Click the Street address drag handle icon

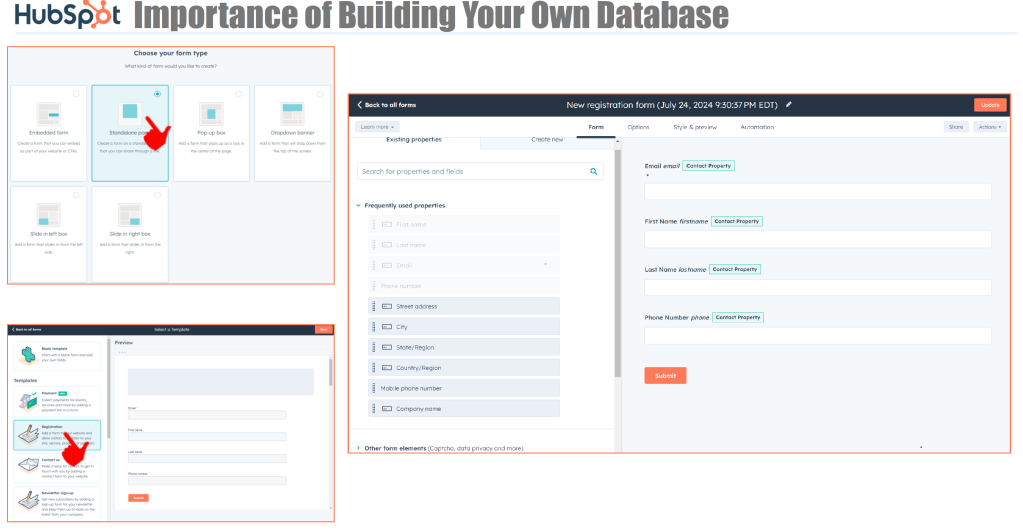pos(374,307)
